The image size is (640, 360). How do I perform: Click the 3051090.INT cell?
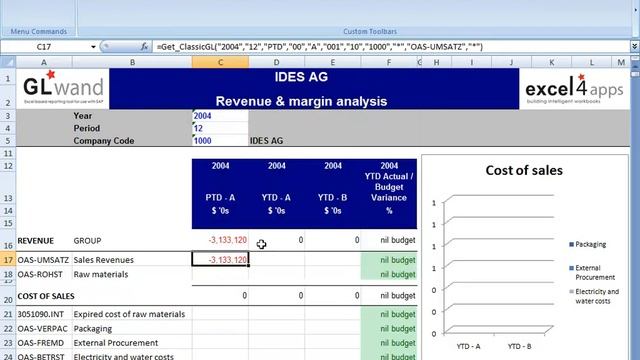[44, 314]
